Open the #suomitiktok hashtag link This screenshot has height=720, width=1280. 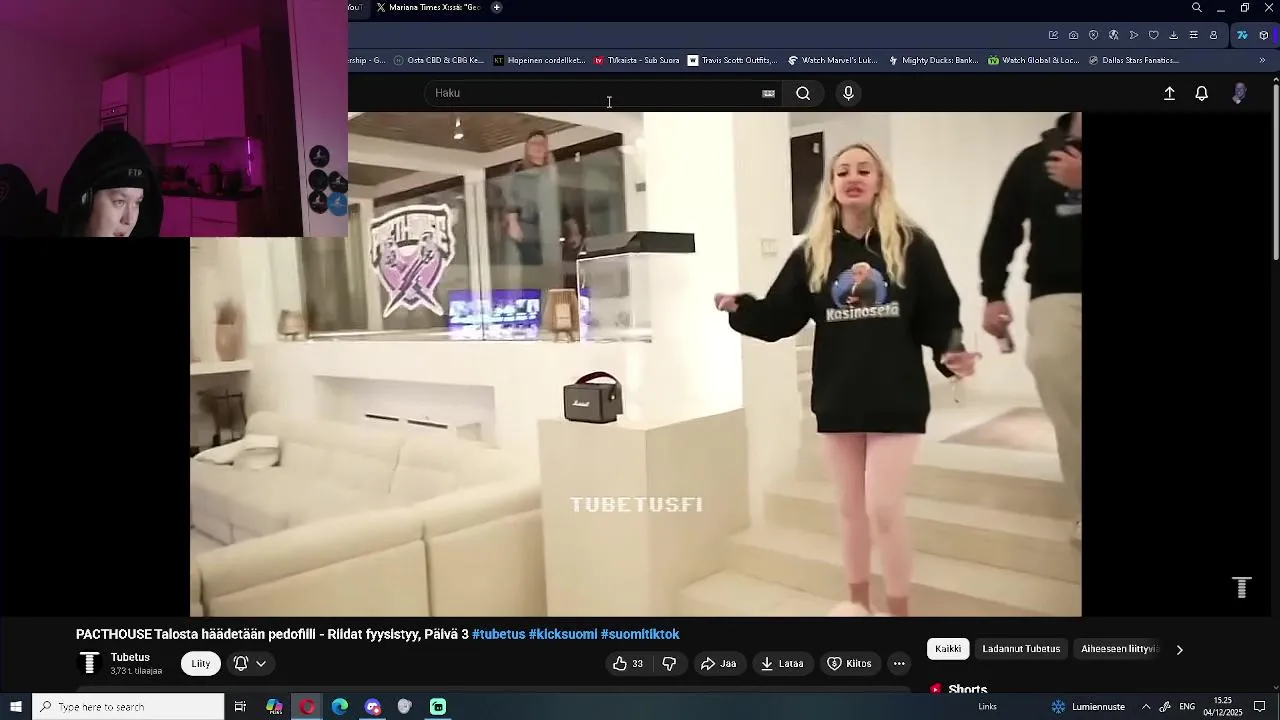point(640,634)
